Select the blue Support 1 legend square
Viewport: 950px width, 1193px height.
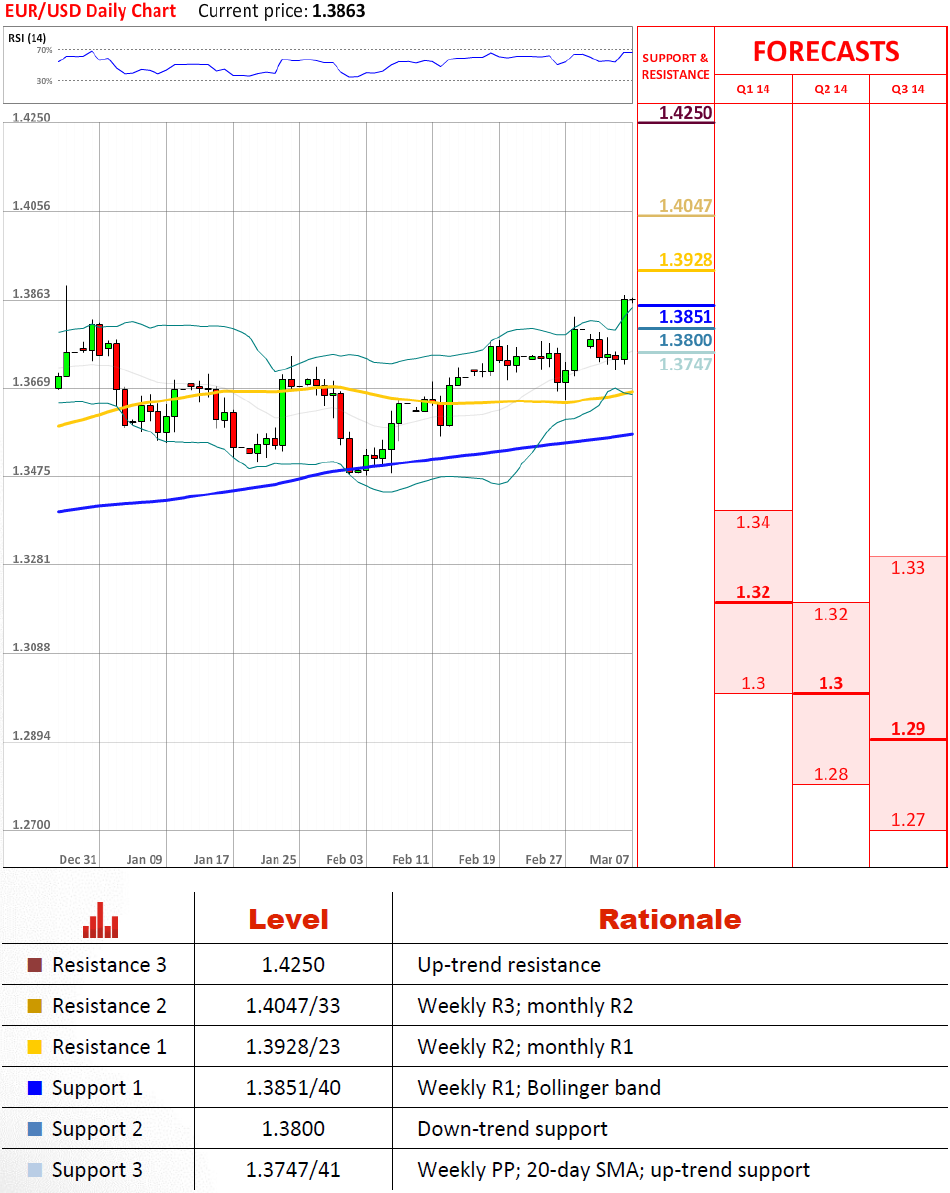point(35,1088)
